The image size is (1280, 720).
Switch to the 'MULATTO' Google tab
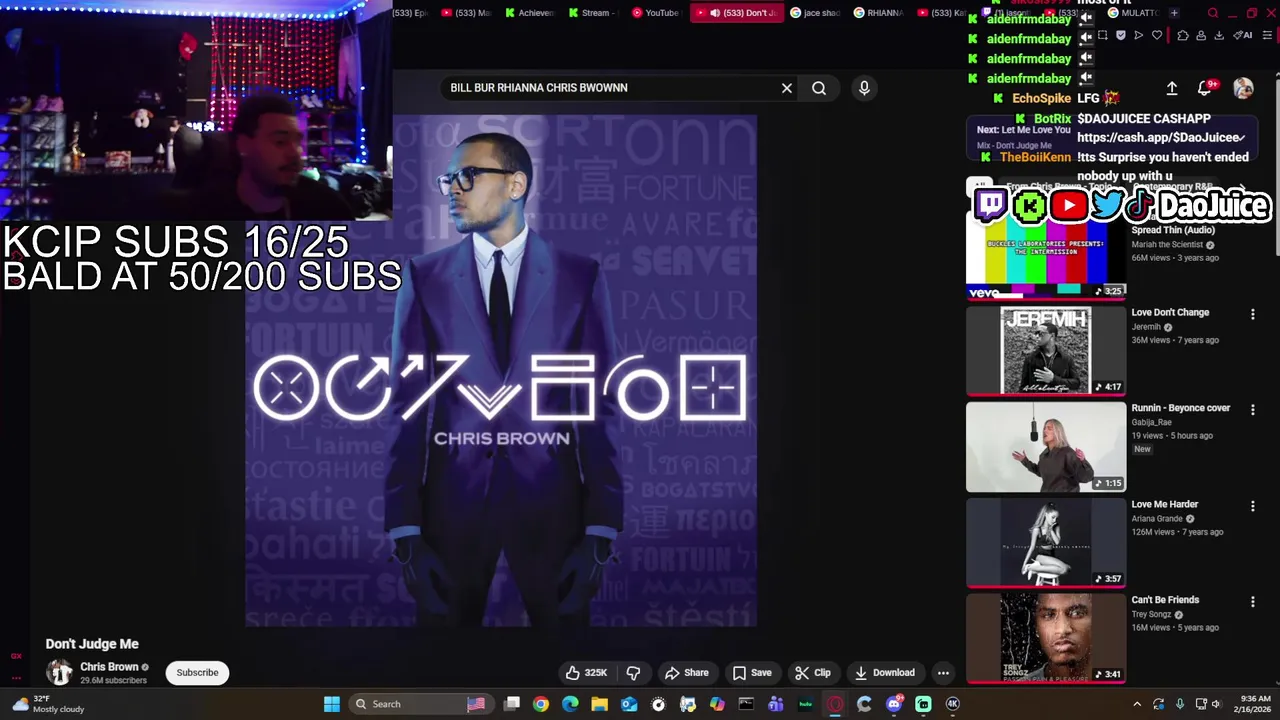[x=1133, y=13]
